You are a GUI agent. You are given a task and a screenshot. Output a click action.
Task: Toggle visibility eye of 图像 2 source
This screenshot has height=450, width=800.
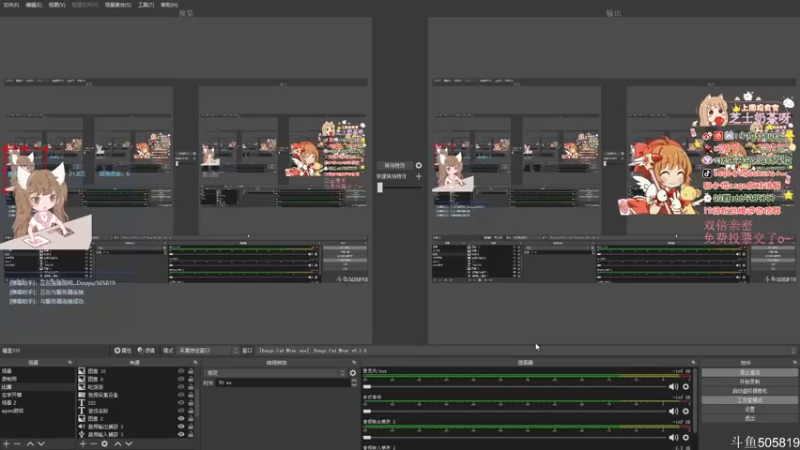click(x=181, y=418)
